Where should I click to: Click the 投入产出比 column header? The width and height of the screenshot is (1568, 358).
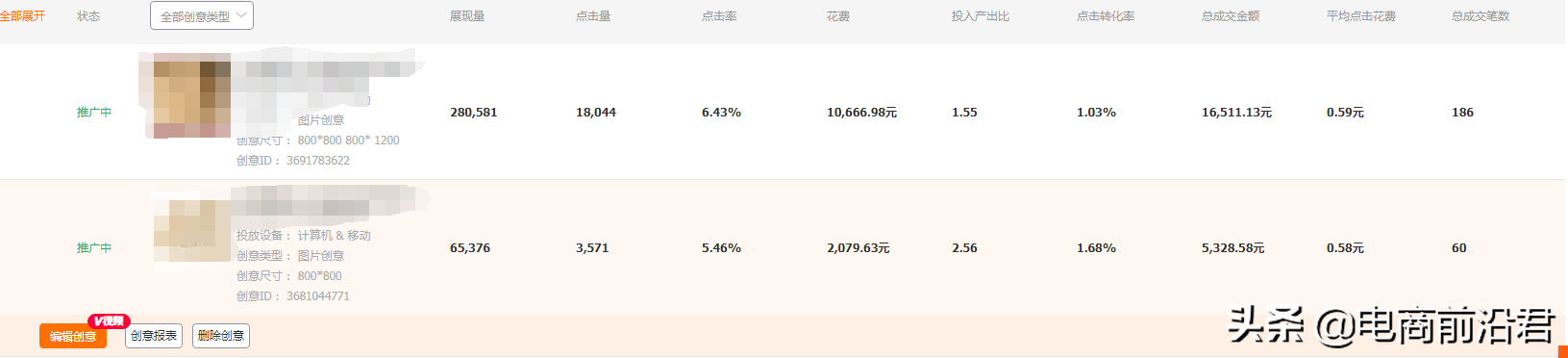(x=981, y=16)
